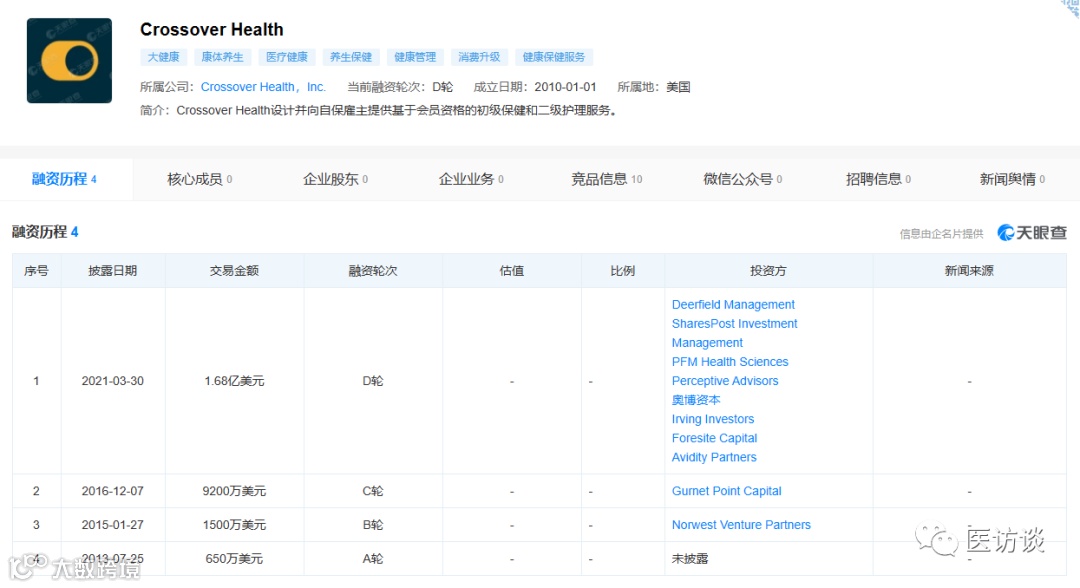
Task: Switch to the 招聘信息 tab
Action: [x=878, y=179]
